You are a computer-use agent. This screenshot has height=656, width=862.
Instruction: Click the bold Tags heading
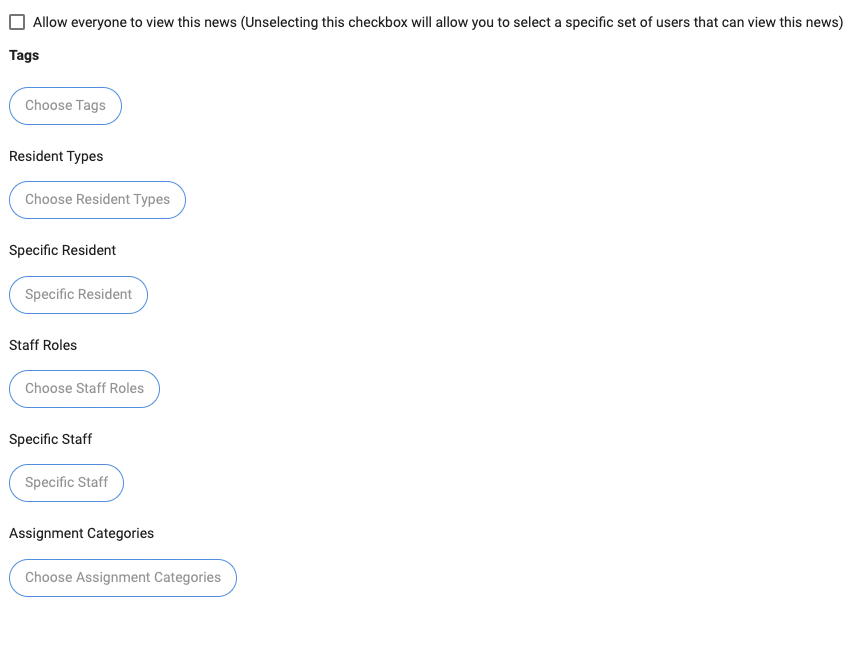coord(24,56)
